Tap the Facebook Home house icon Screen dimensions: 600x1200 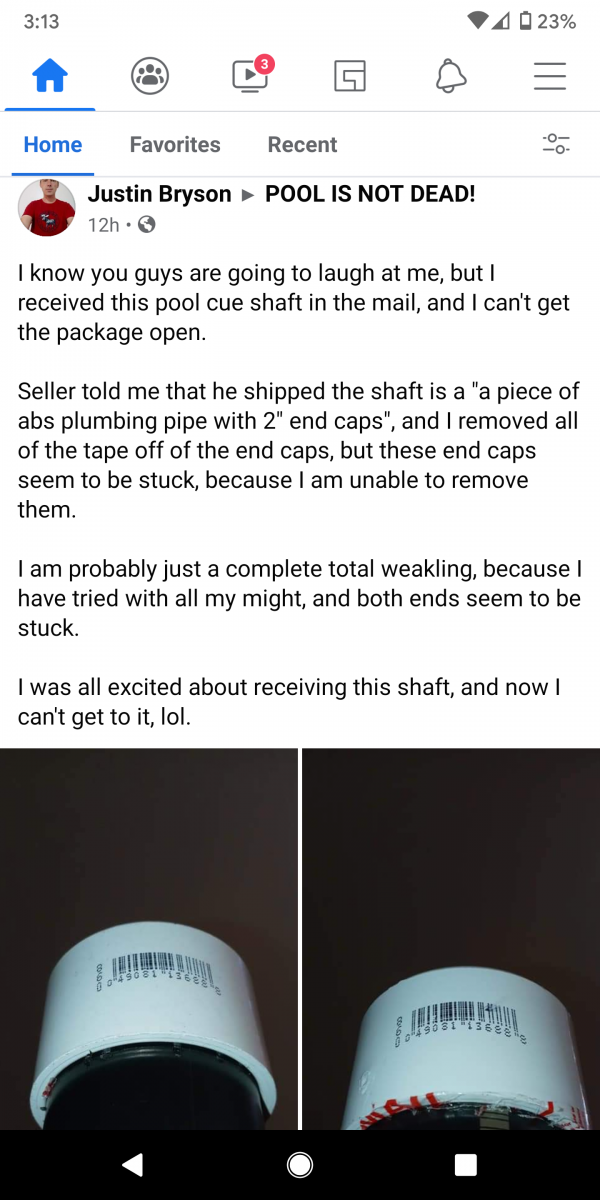tap(50, 76)
